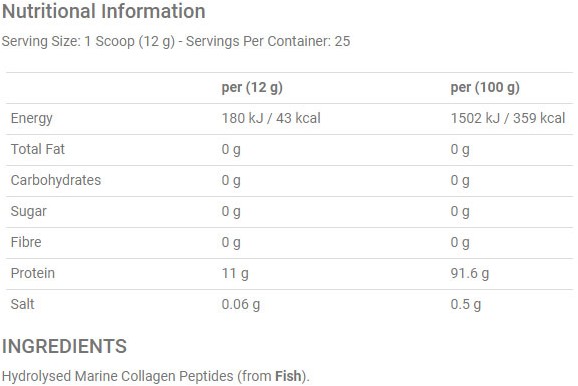Click the 0.06 g salt value

241,305
